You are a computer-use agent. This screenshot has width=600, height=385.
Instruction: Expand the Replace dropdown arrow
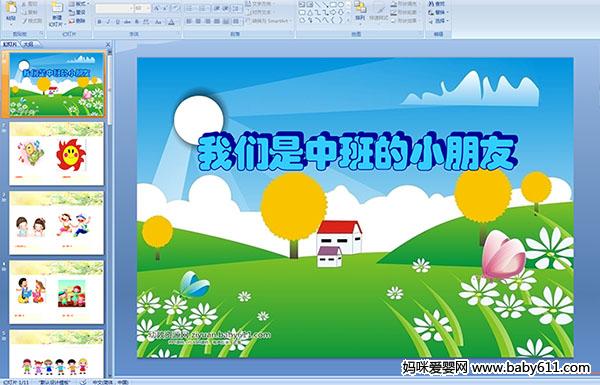(x=447, y=12)
